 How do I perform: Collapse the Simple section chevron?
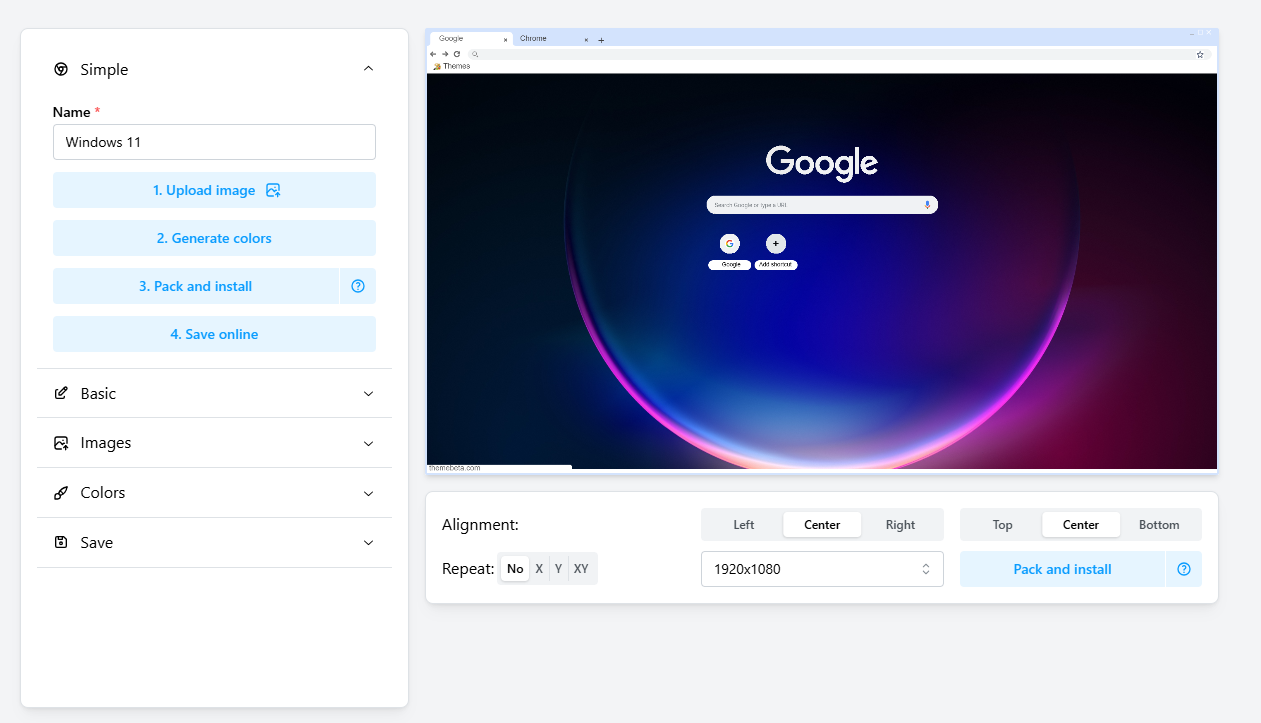[x=368, y=69]
